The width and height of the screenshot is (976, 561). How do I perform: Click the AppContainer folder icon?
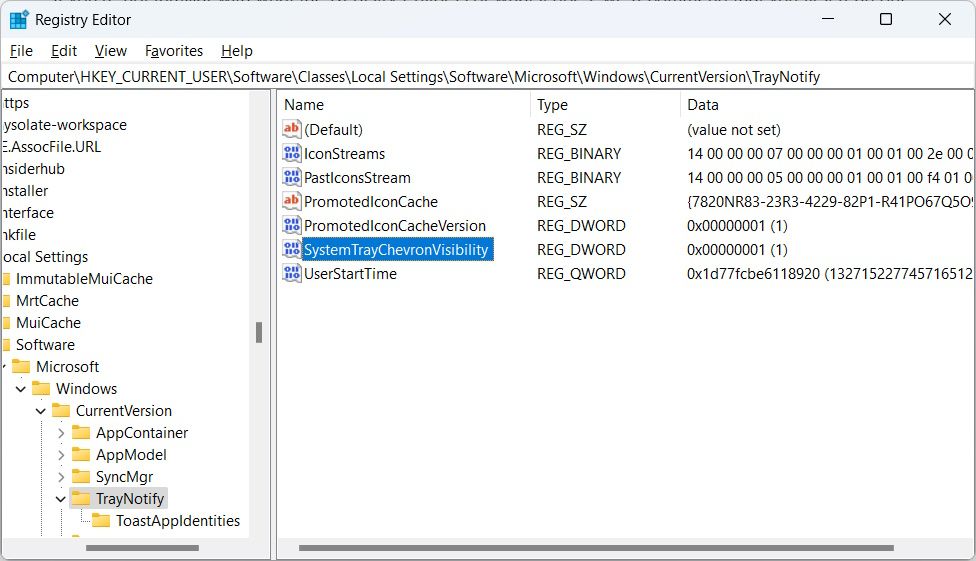(81, 432)
